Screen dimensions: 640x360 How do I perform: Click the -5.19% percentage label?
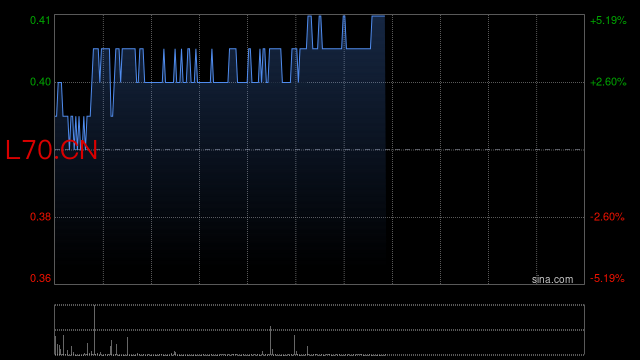[607, 278]
